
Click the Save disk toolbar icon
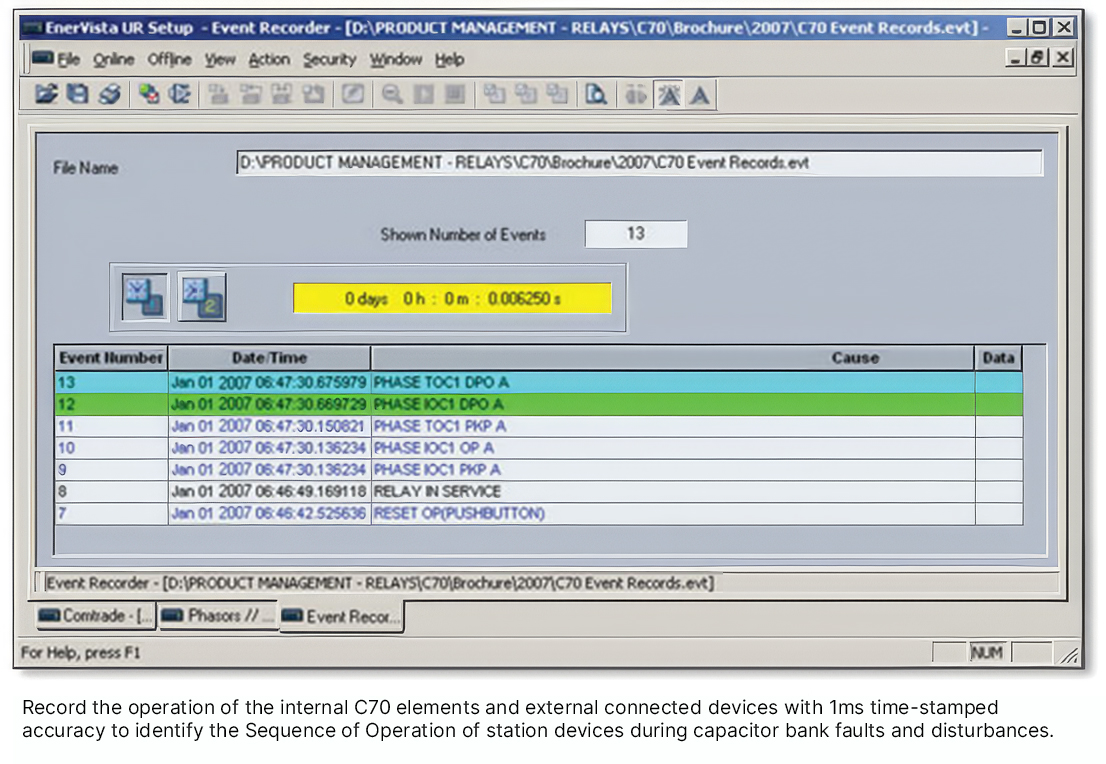click(77, 94)
